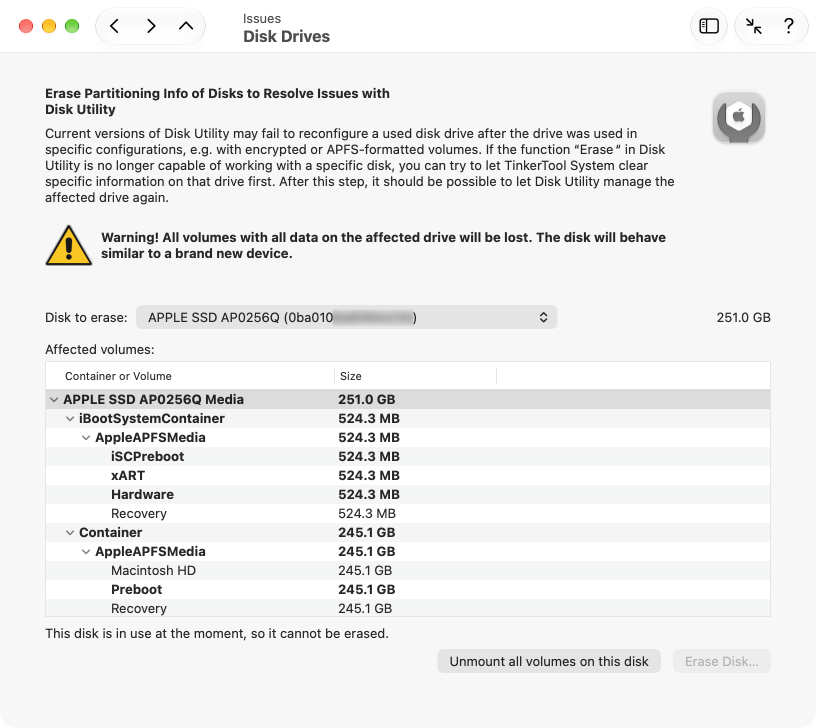Select the Recovery 524.3 MB row
The image size is (816, 728).
pyautogui.click(x=408, y=514)
